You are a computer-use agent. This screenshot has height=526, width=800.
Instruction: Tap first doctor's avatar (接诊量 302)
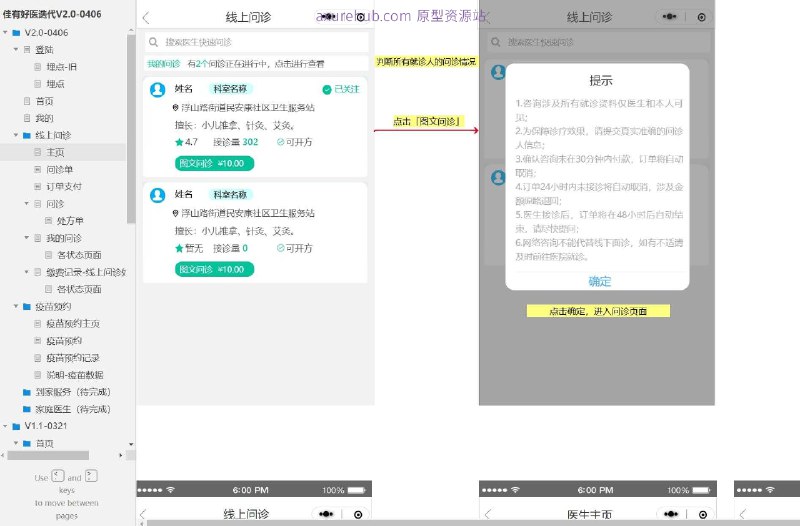click(158, 90)
